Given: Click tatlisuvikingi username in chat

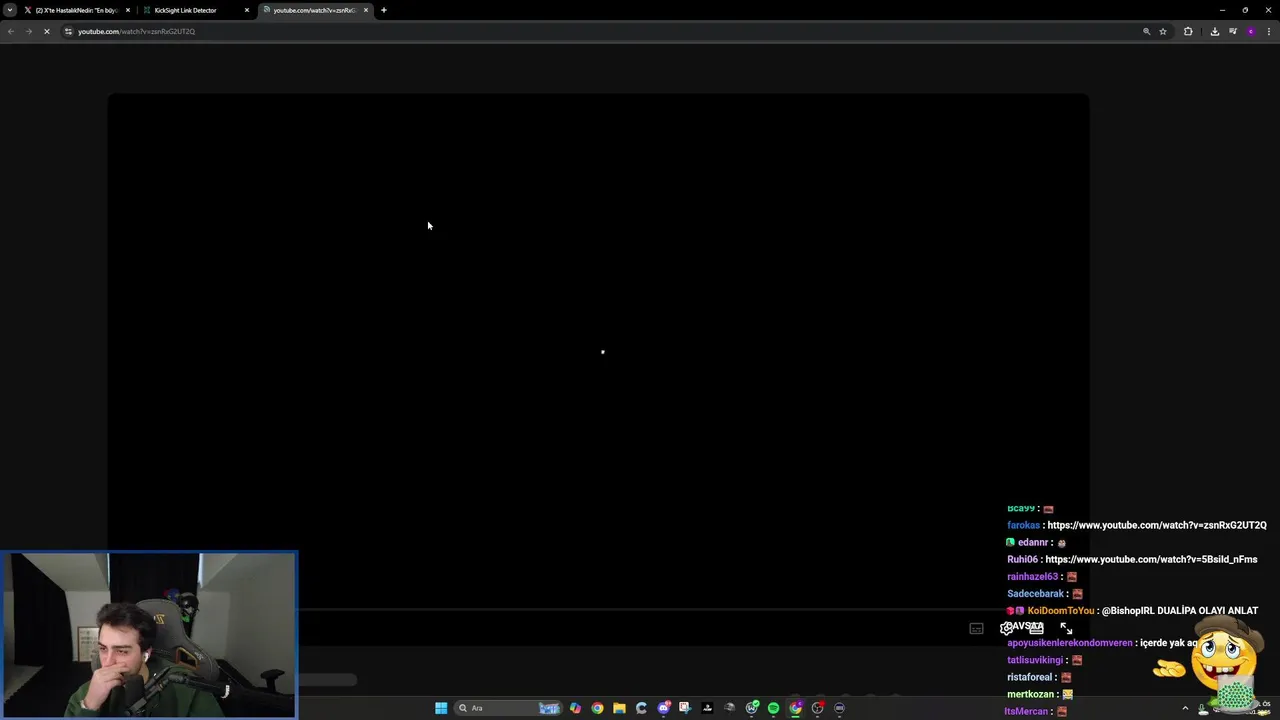Looking at the screenshot, I should pyautogui.click(x=1035, y=660).
